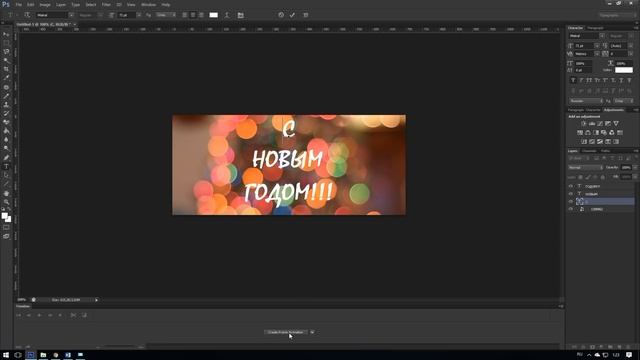Add a Curves adjustment
The width and height of the screenshot is (640, 360).
600,123
